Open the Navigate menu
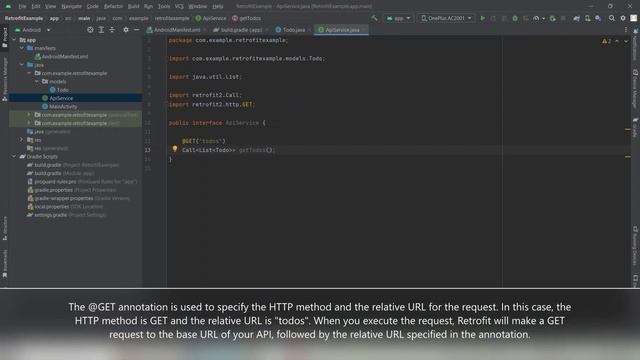Image resolution: width=640 pixels, height=360 pixels. 71,7
